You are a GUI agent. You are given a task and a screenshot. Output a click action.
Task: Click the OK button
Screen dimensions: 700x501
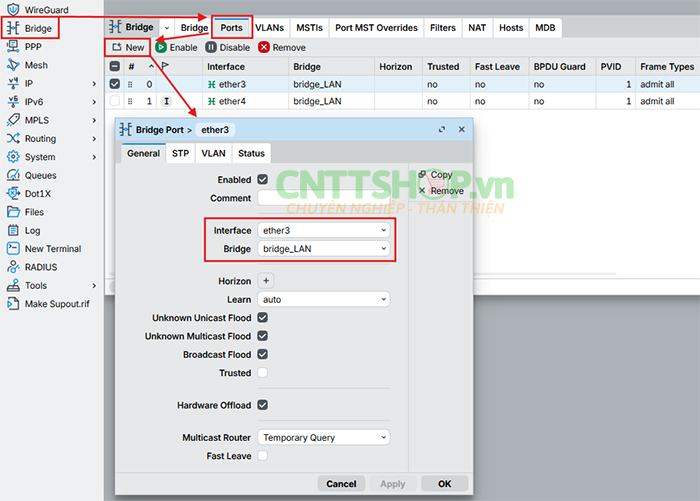coord(444,484)
